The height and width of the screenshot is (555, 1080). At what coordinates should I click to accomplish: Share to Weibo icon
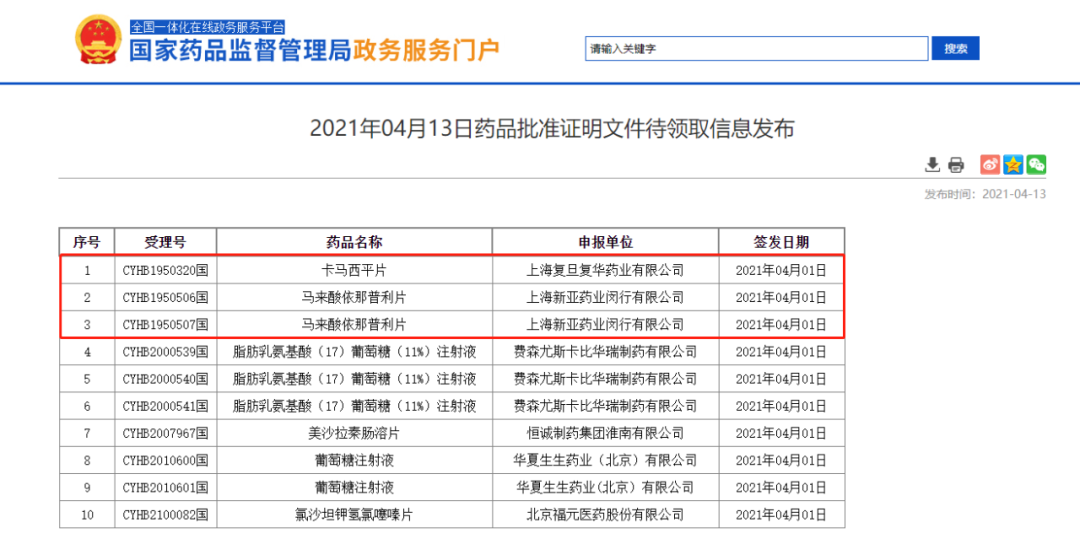click(990, 165)
